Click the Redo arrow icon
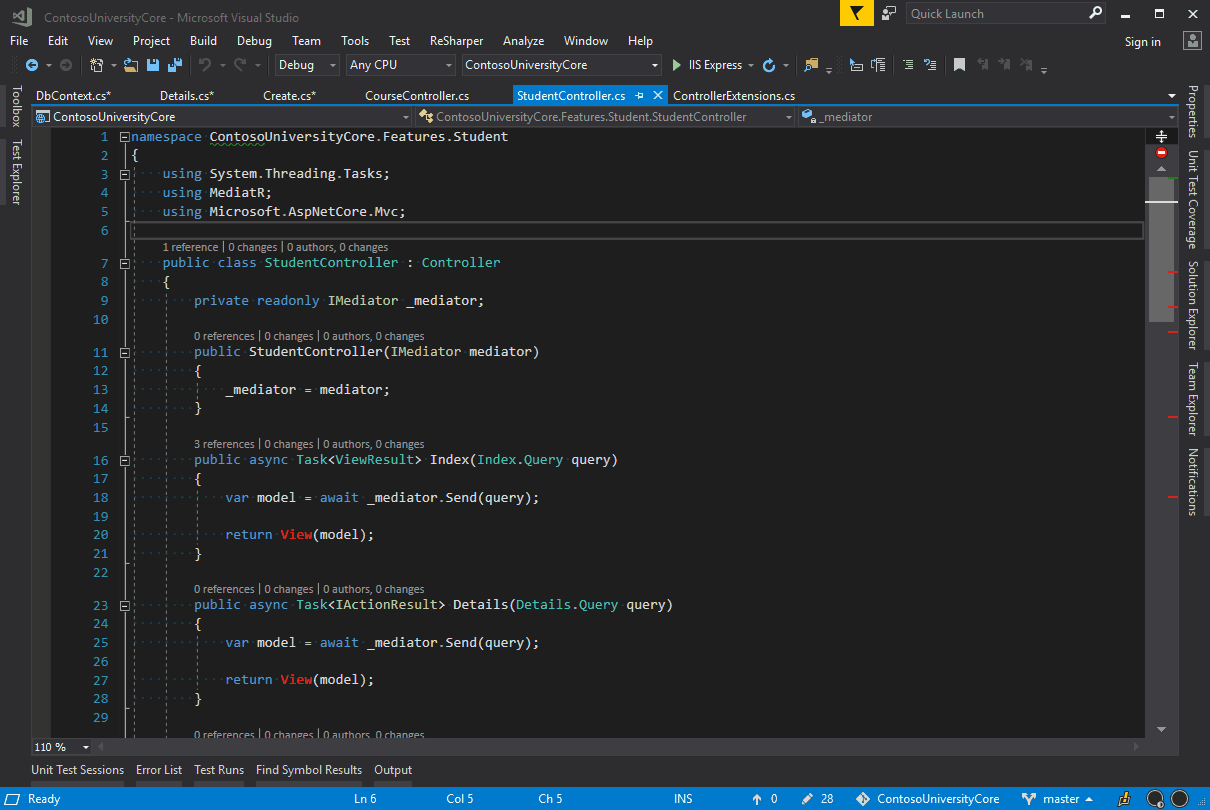This screenshot has height=810, width=1210. (x=240, y=65)
